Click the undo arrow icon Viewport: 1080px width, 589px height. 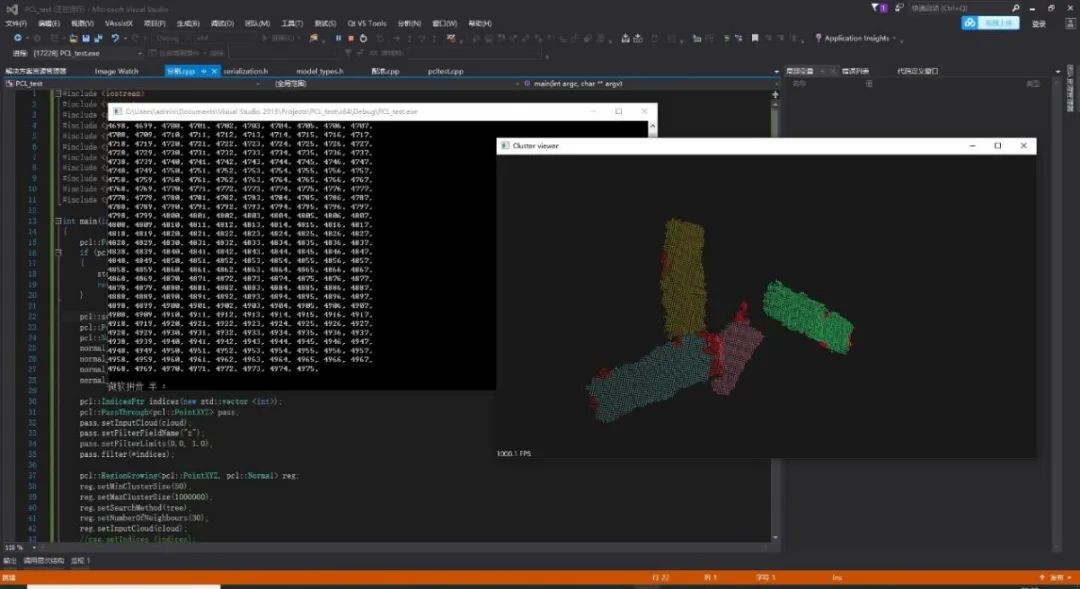115,38
